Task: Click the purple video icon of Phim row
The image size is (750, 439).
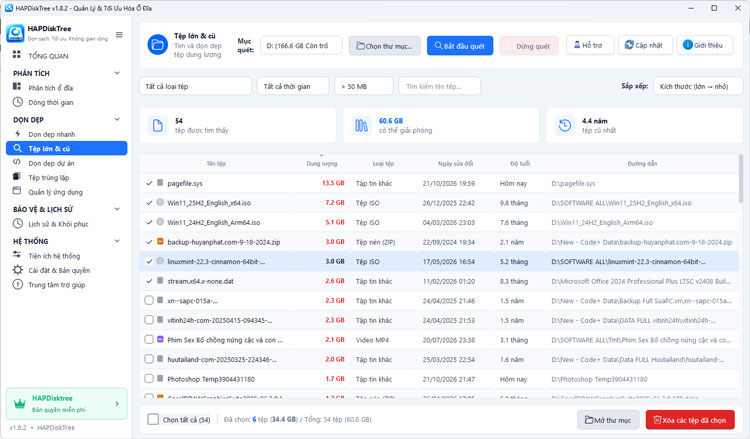Action: tap(160, 339)
